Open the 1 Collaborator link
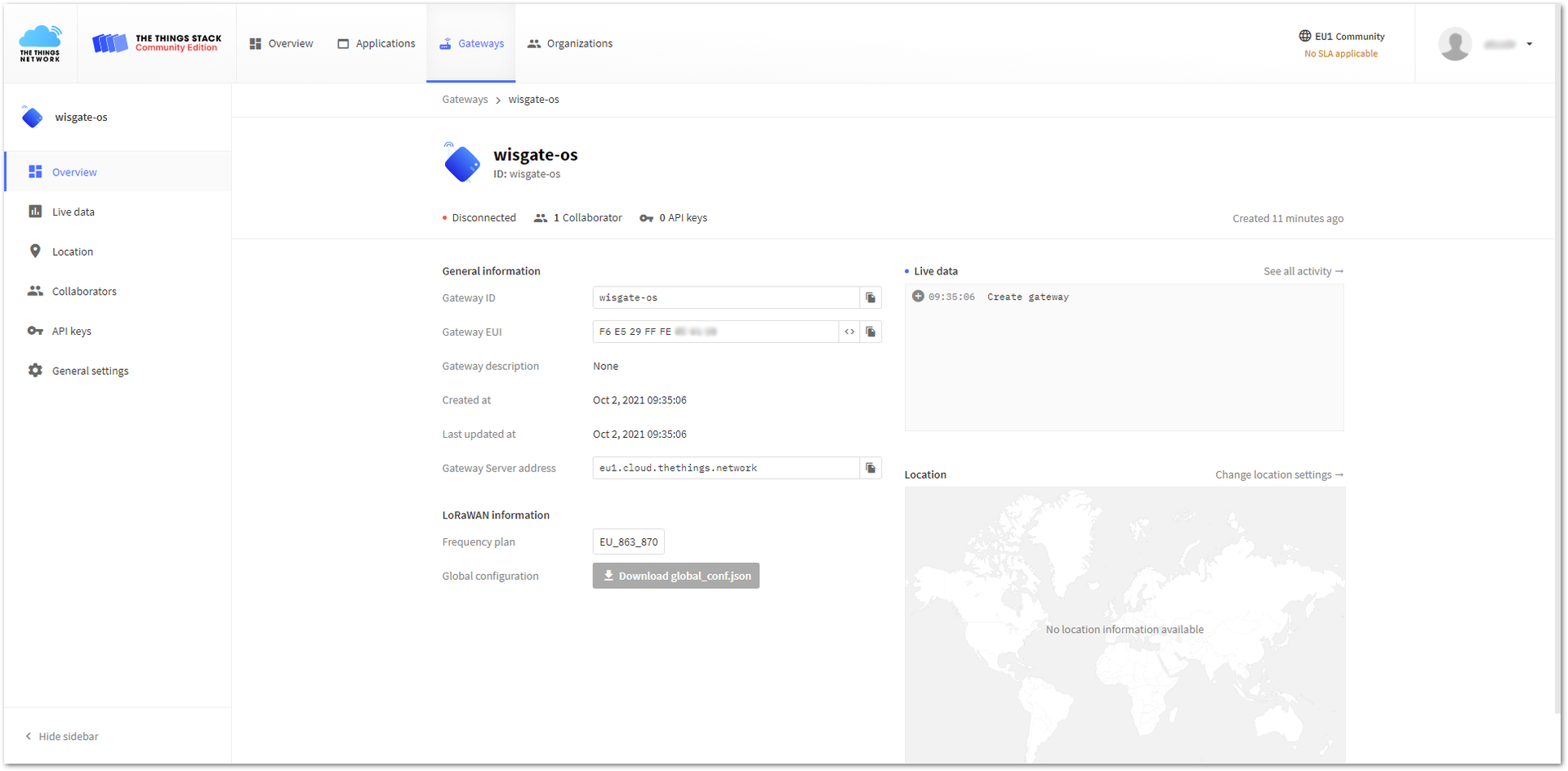The height and width of the screenshot is (771, 1568). pyautogui.click(x=578, y=218)
